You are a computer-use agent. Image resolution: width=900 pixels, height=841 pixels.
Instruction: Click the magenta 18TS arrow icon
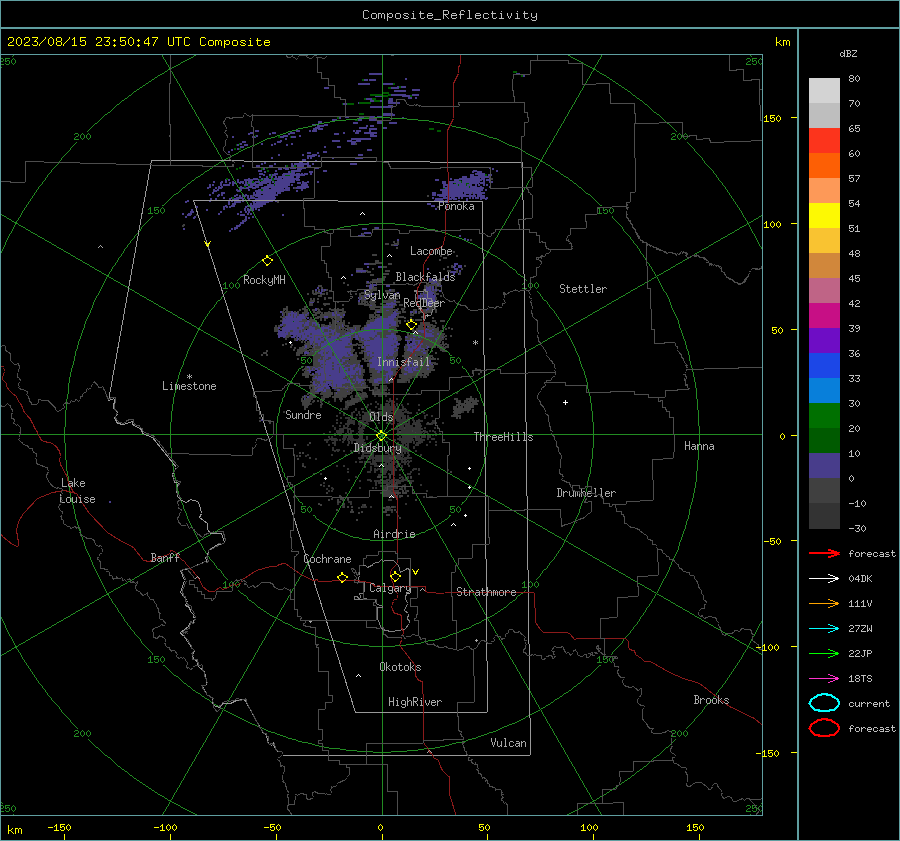(824, 679)
